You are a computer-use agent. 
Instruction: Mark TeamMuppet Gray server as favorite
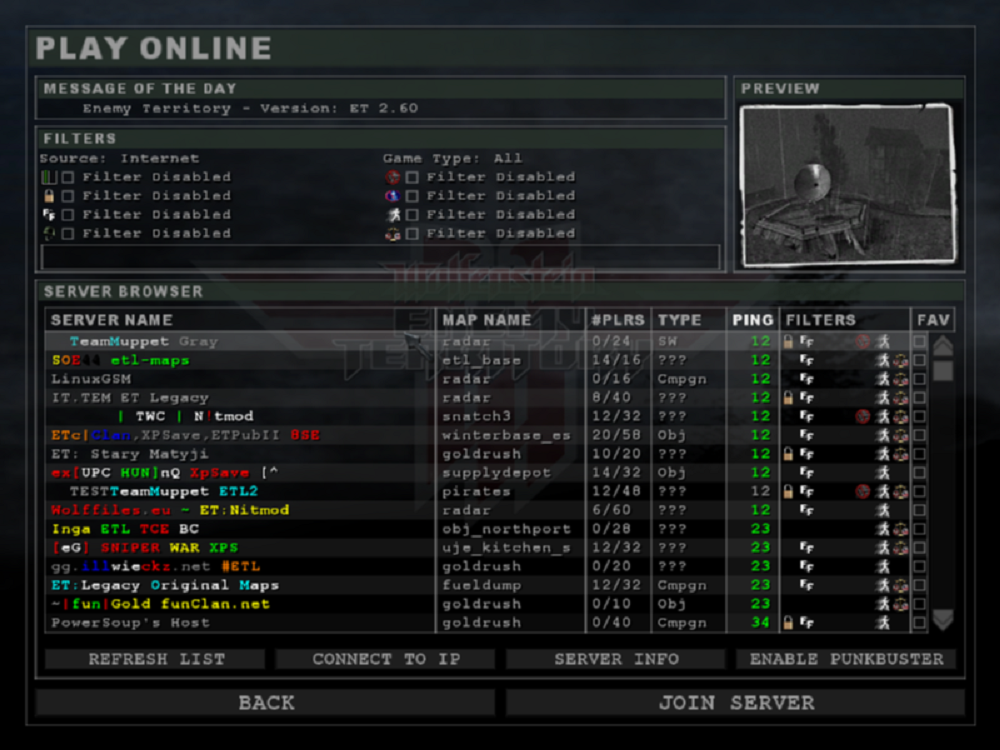click(920, 341)
